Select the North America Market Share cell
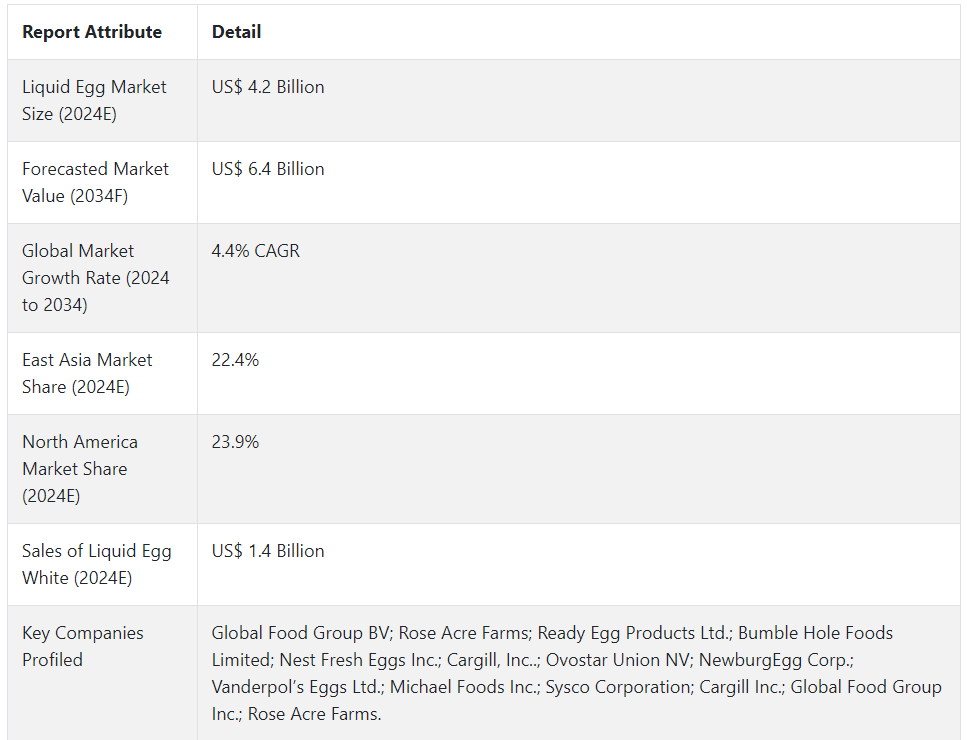The width and height of the screenshot is (967, 740). coord(102,469)
